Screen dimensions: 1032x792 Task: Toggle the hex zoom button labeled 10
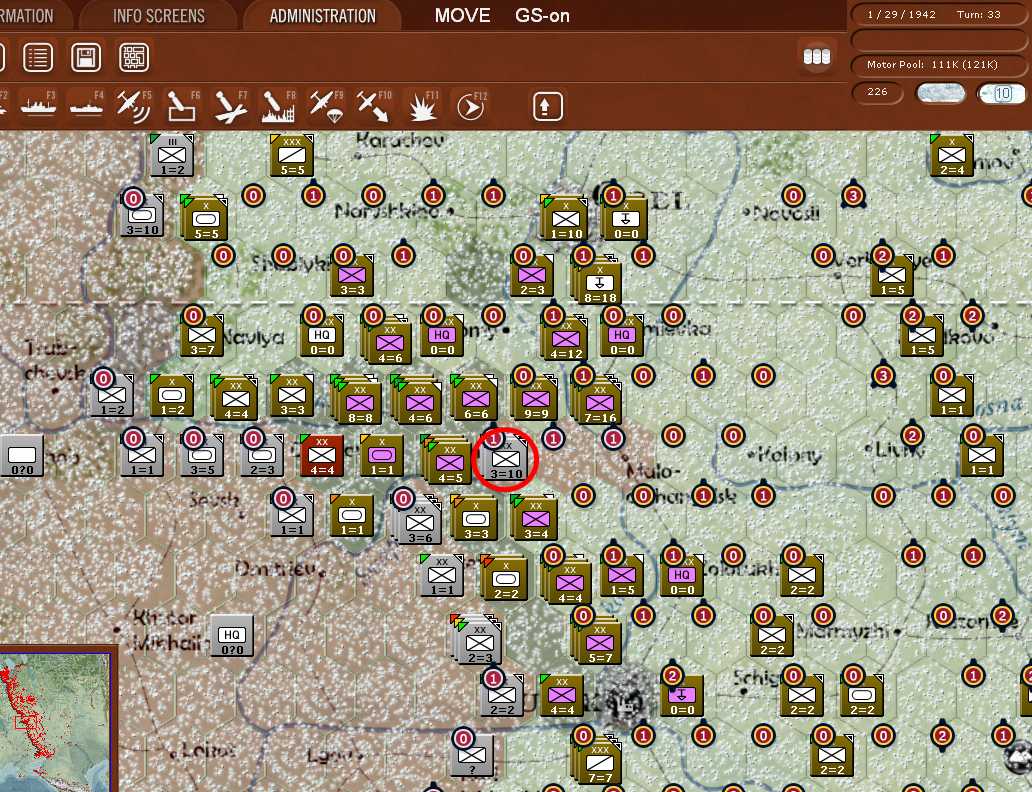(x=1001, y=93)
